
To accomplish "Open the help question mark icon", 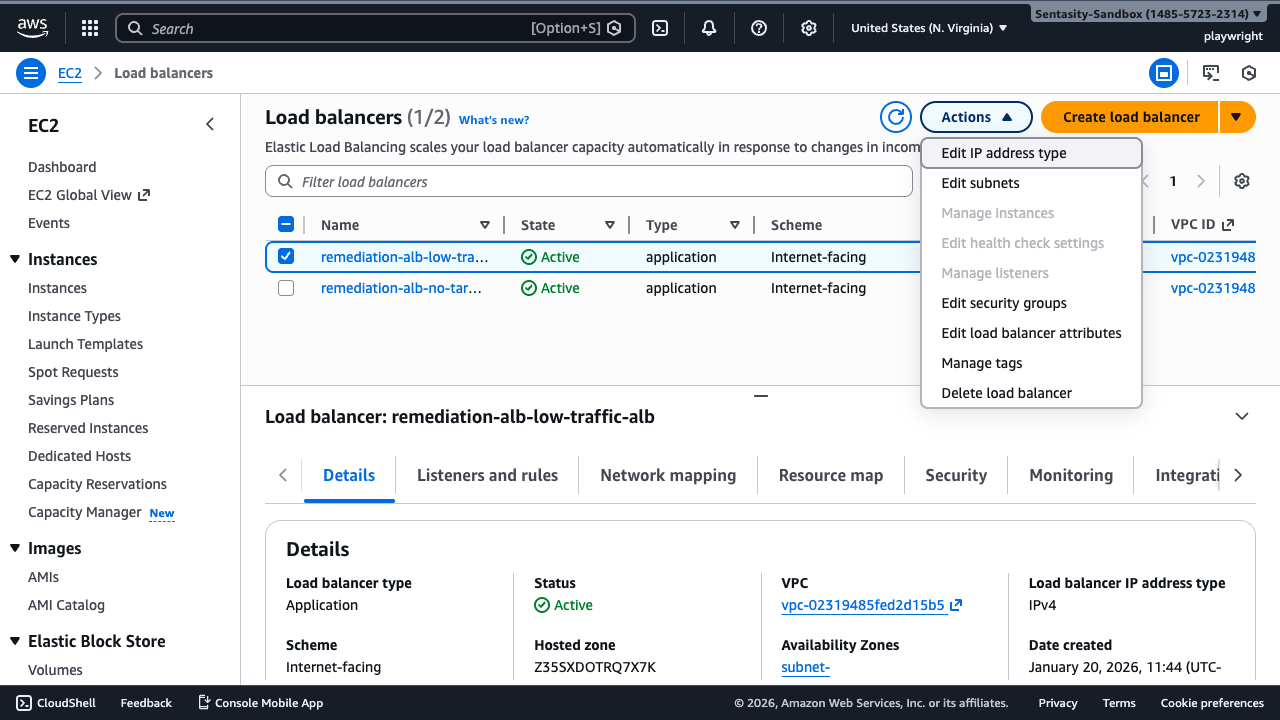I will point(759,28).
